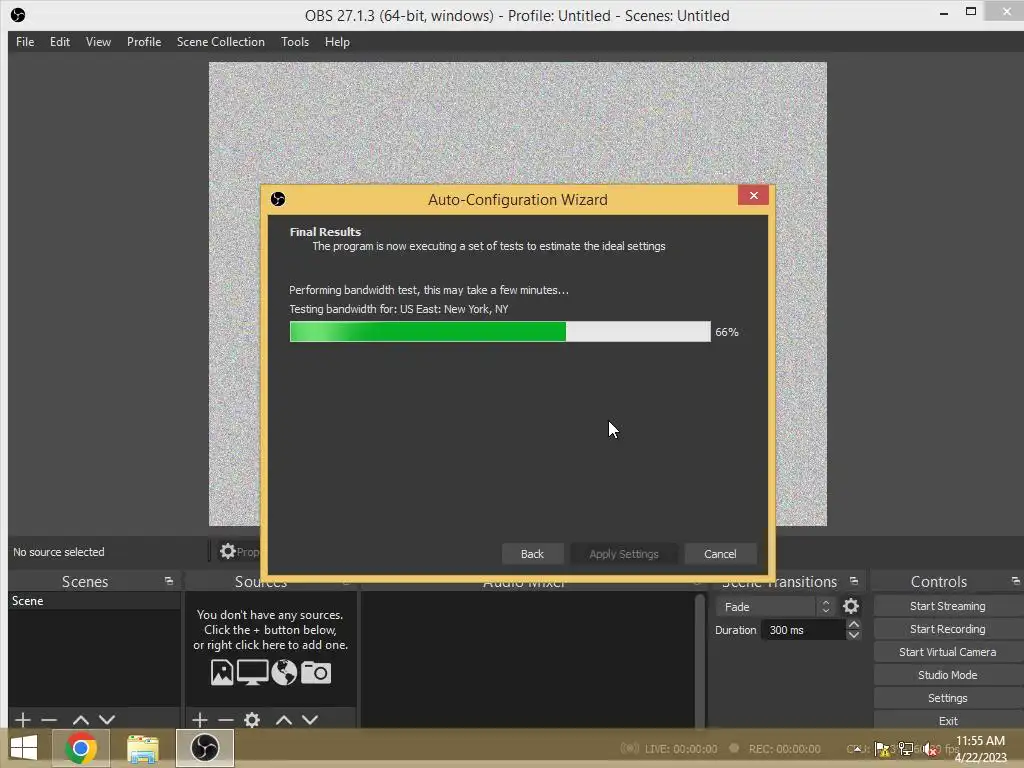
Task: Increase the transition duration value
Action: [854, 624]
